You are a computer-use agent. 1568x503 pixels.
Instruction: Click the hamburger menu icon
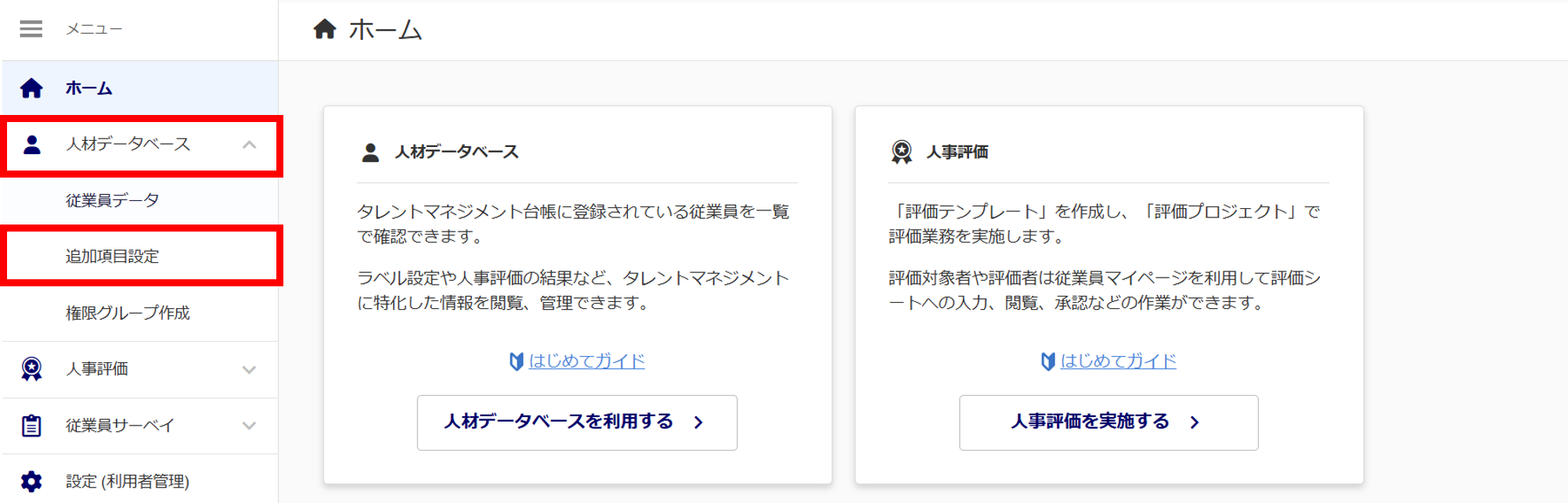click(x=31, y=29)
